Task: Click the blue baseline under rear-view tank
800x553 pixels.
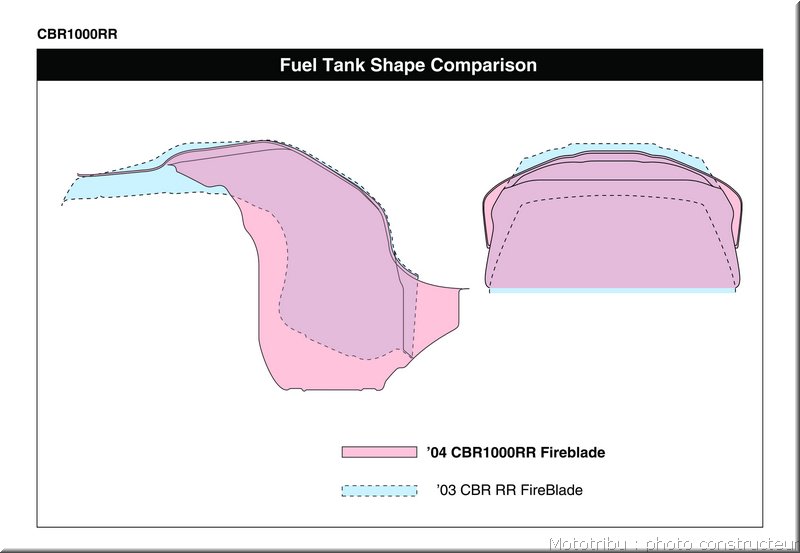Action: pyautogui.click(x=612, y=290)
